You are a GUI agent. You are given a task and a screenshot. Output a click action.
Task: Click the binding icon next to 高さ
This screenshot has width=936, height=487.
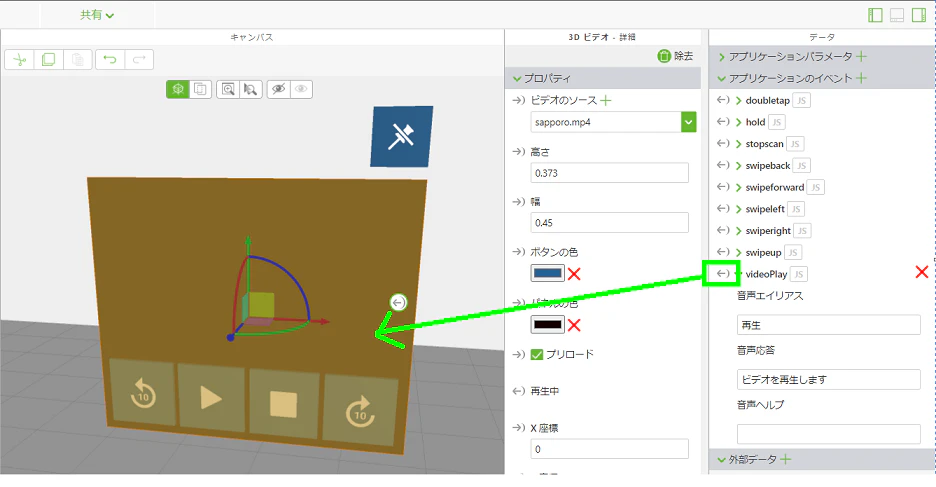coord(518,152)
